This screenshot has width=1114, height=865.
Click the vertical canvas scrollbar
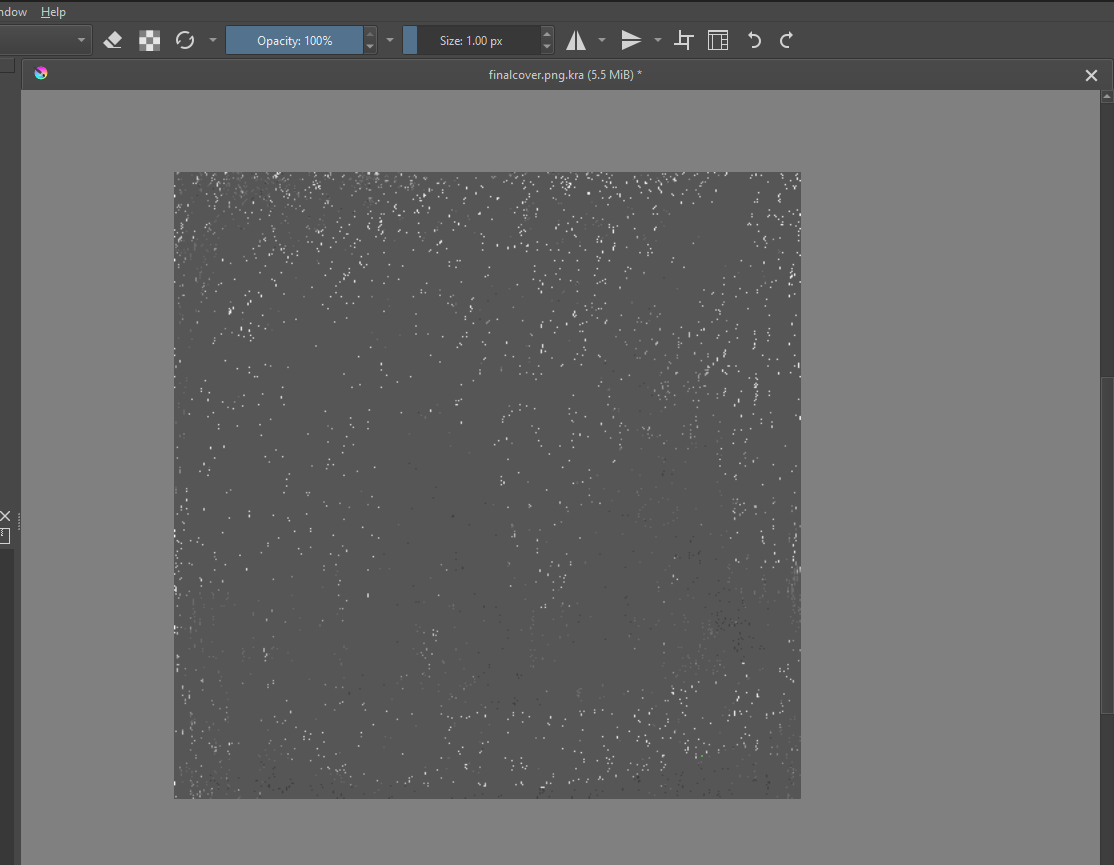click(x=1107, y=545)
